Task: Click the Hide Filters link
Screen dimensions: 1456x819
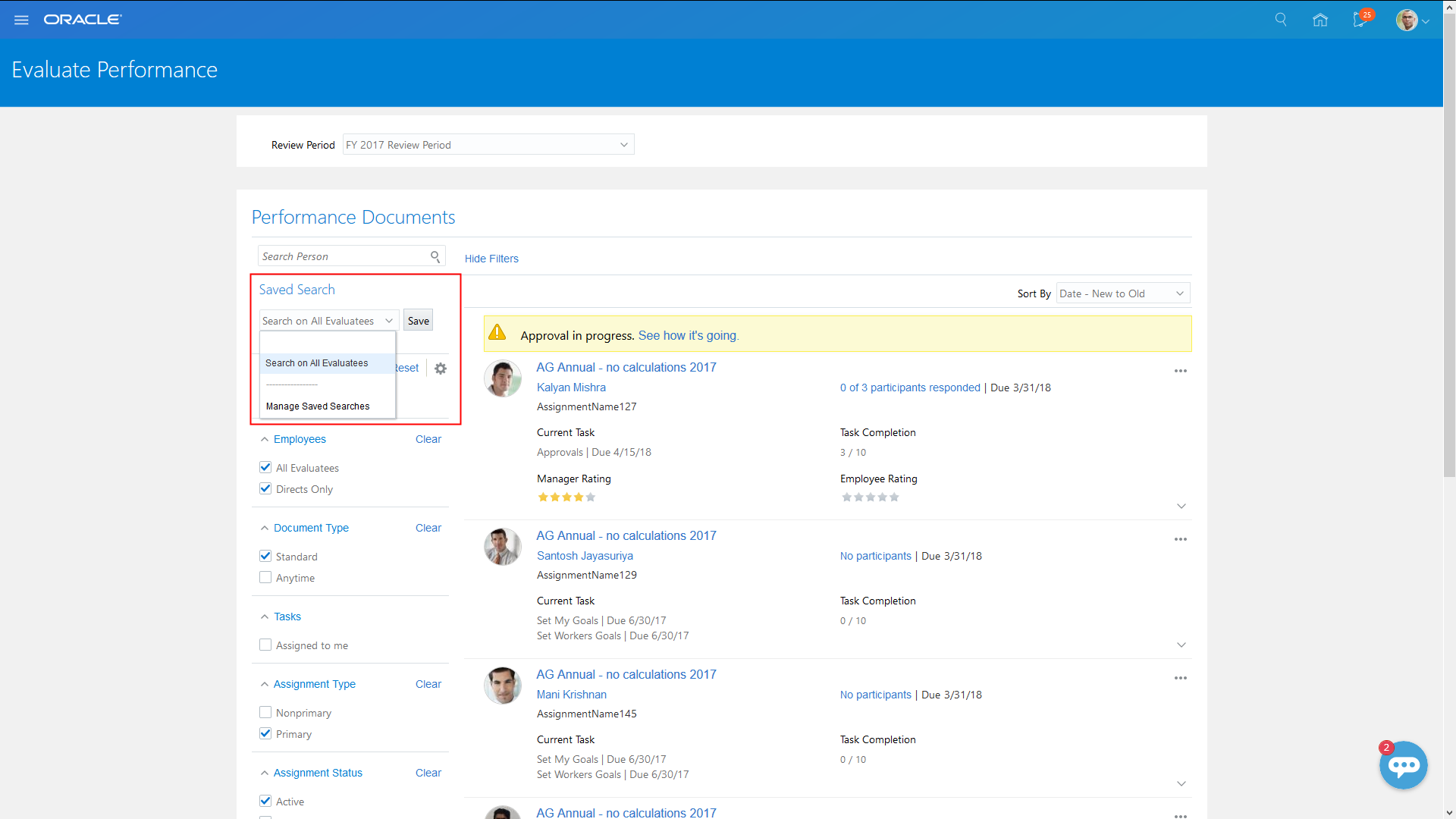Action: pyautogui.click(x=491, y=259)
